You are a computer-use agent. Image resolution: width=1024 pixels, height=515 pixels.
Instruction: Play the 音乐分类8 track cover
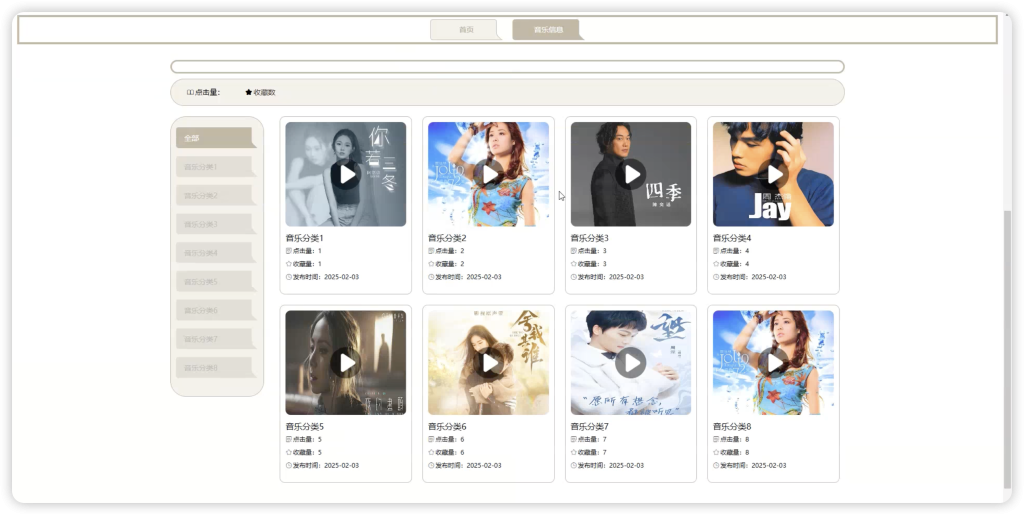(x=773, y=362)
